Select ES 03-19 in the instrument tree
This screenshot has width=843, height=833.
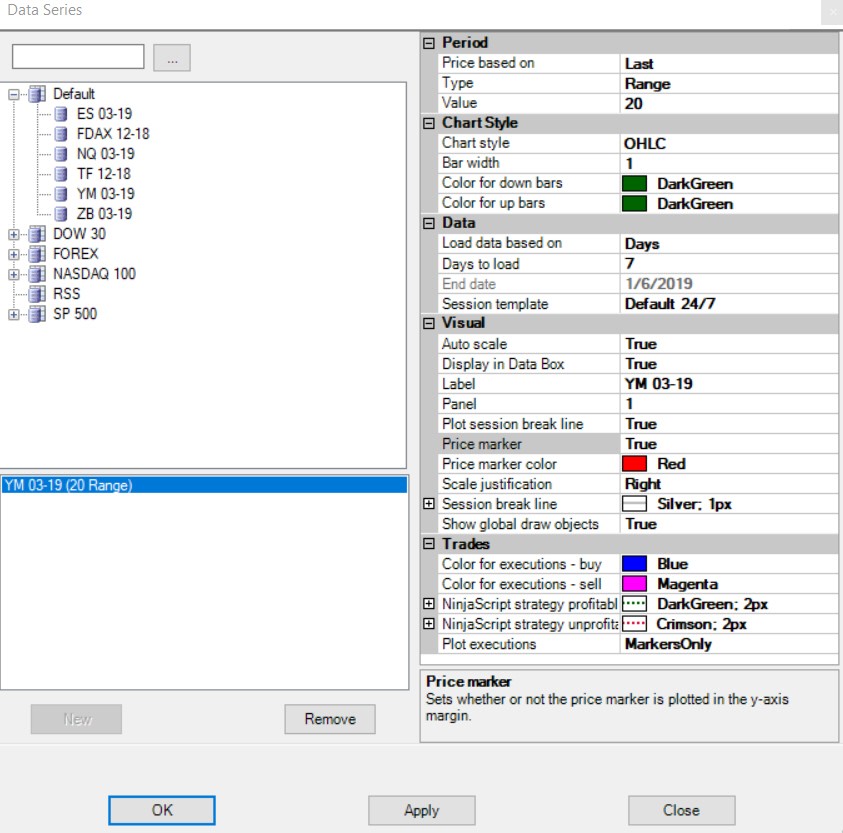(x=104, y=114)
